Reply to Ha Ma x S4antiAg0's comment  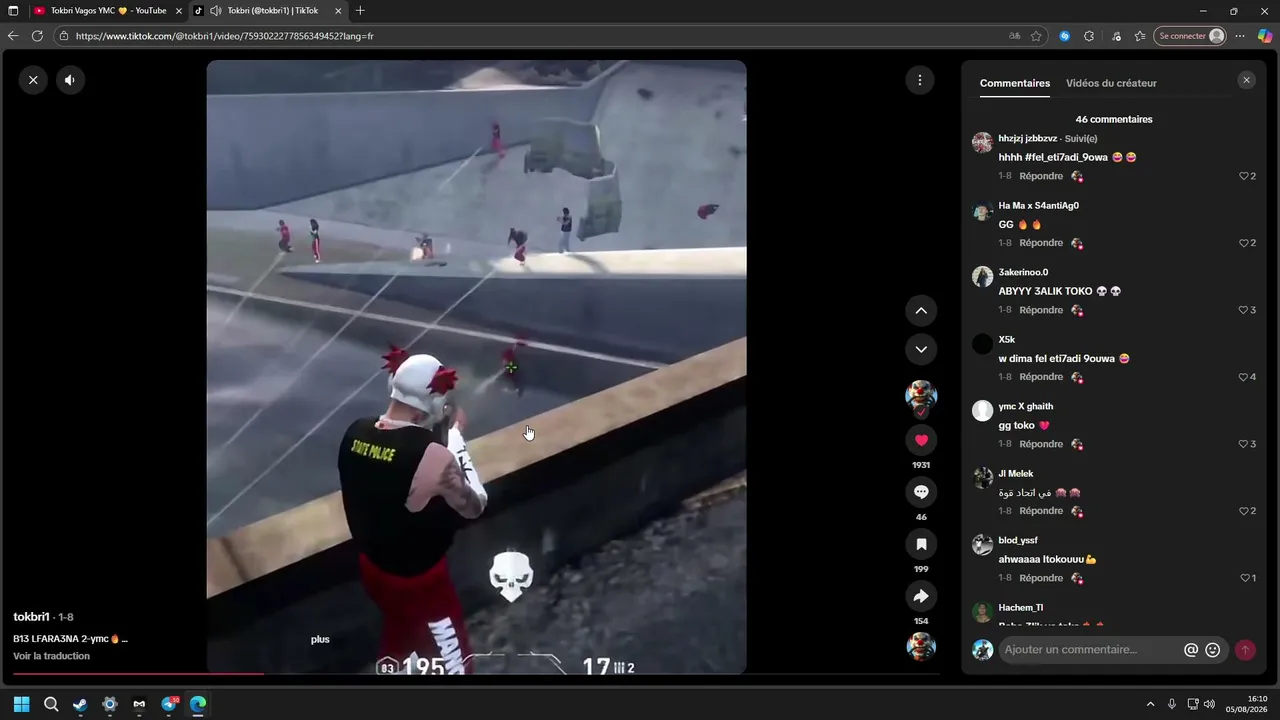click(x=1041, y=243)
